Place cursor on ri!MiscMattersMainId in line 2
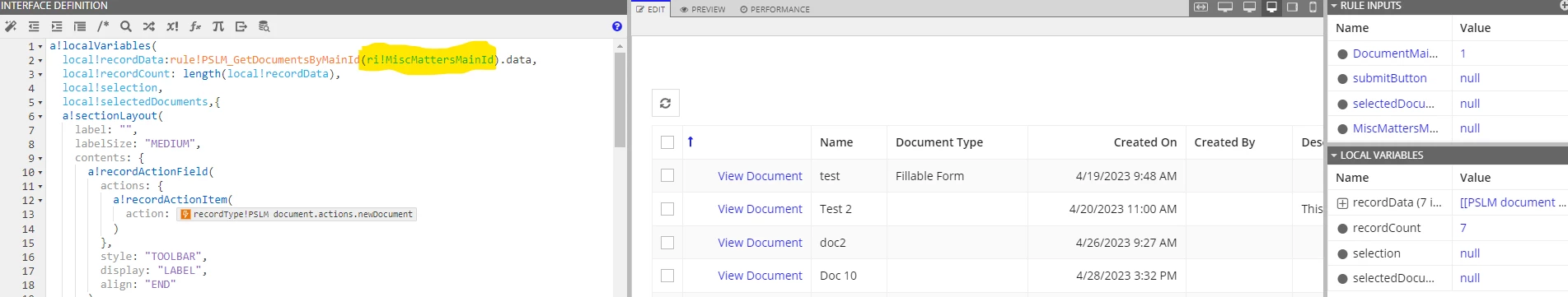1568x297 pixels. (431, 59)
